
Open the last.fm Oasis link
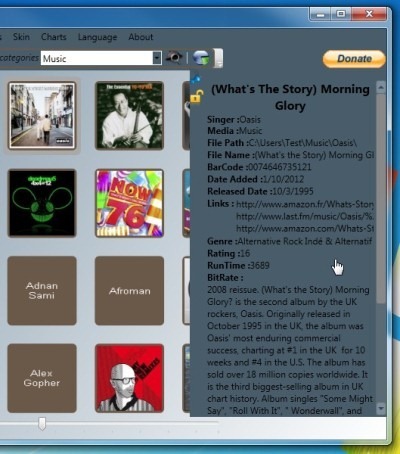pos(305,216)
